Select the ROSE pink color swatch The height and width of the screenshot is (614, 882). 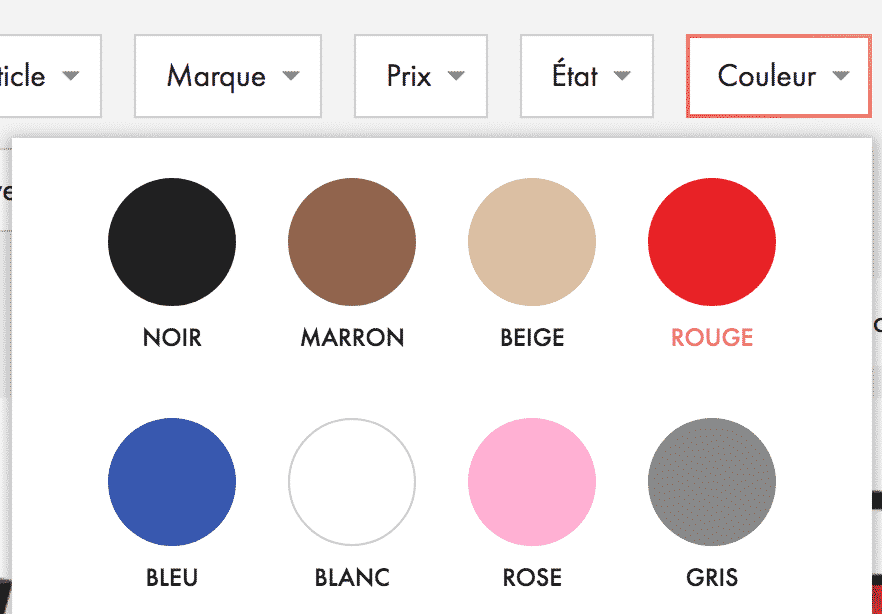pyautogui.click(x=531, y=481)
